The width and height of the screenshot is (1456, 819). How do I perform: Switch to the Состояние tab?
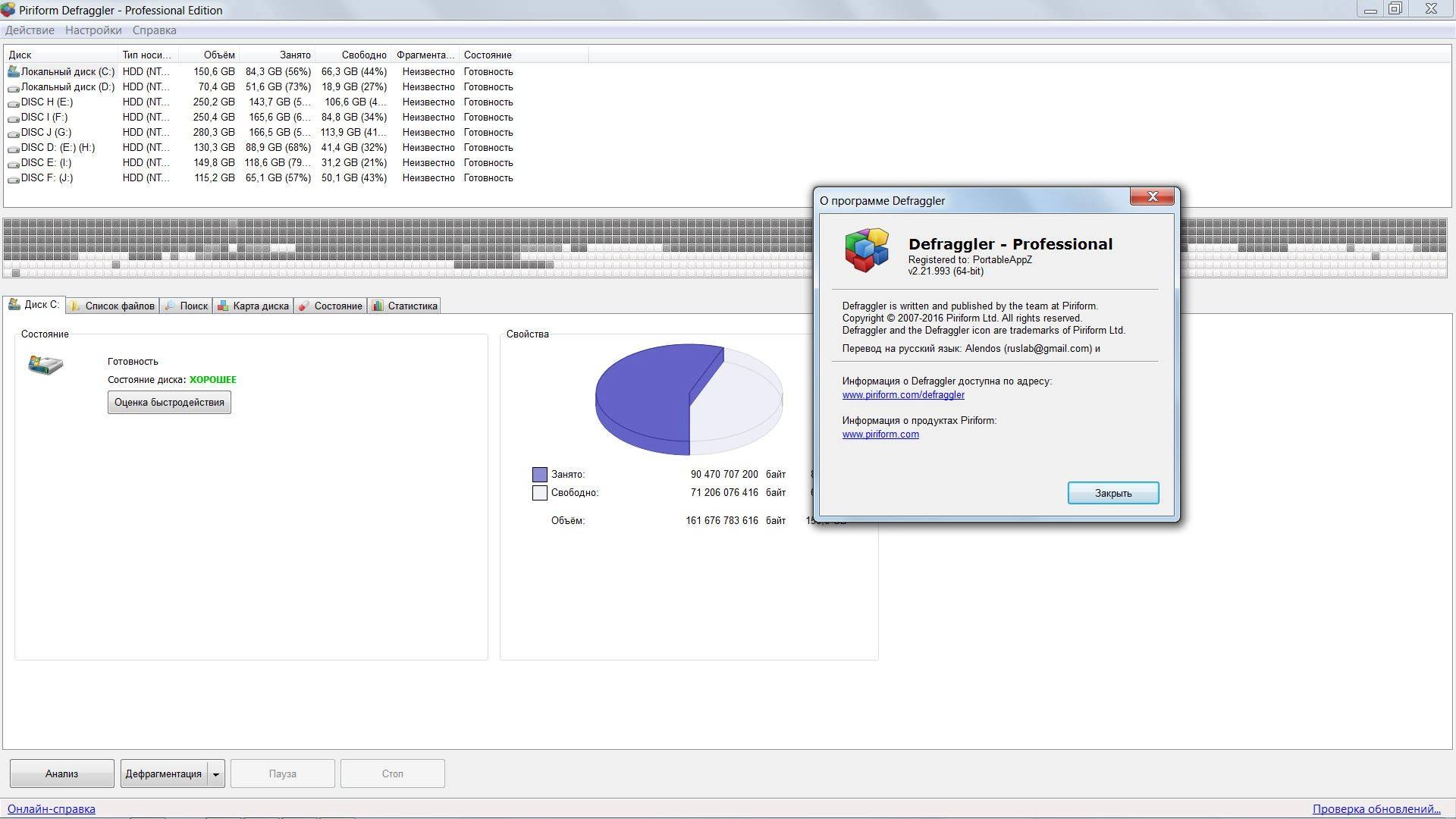click(330, 306)
